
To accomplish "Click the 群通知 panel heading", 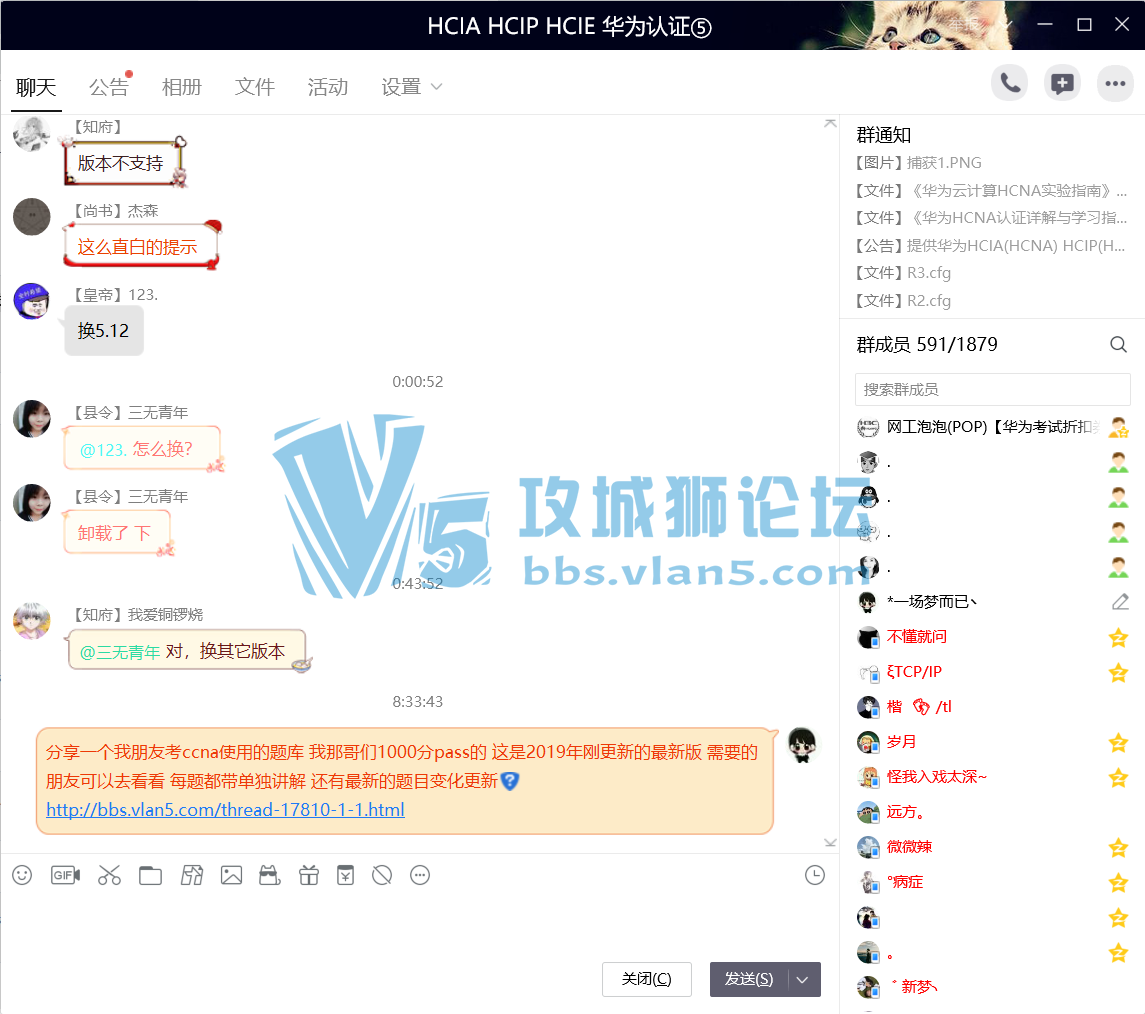I will point(884,135).
